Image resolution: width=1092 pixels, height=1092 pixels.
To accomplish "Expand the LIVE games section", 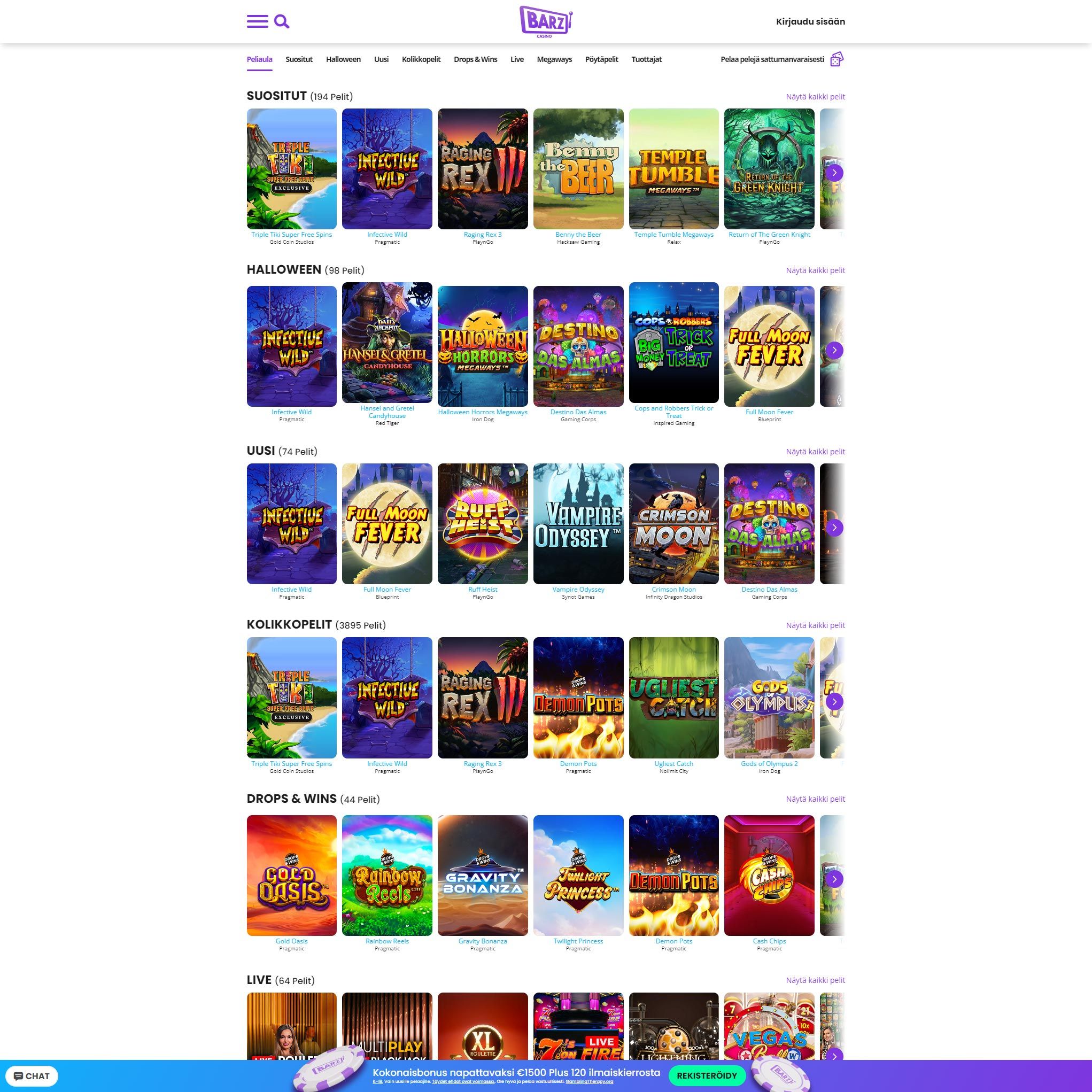I will click(x=815, y=980).
